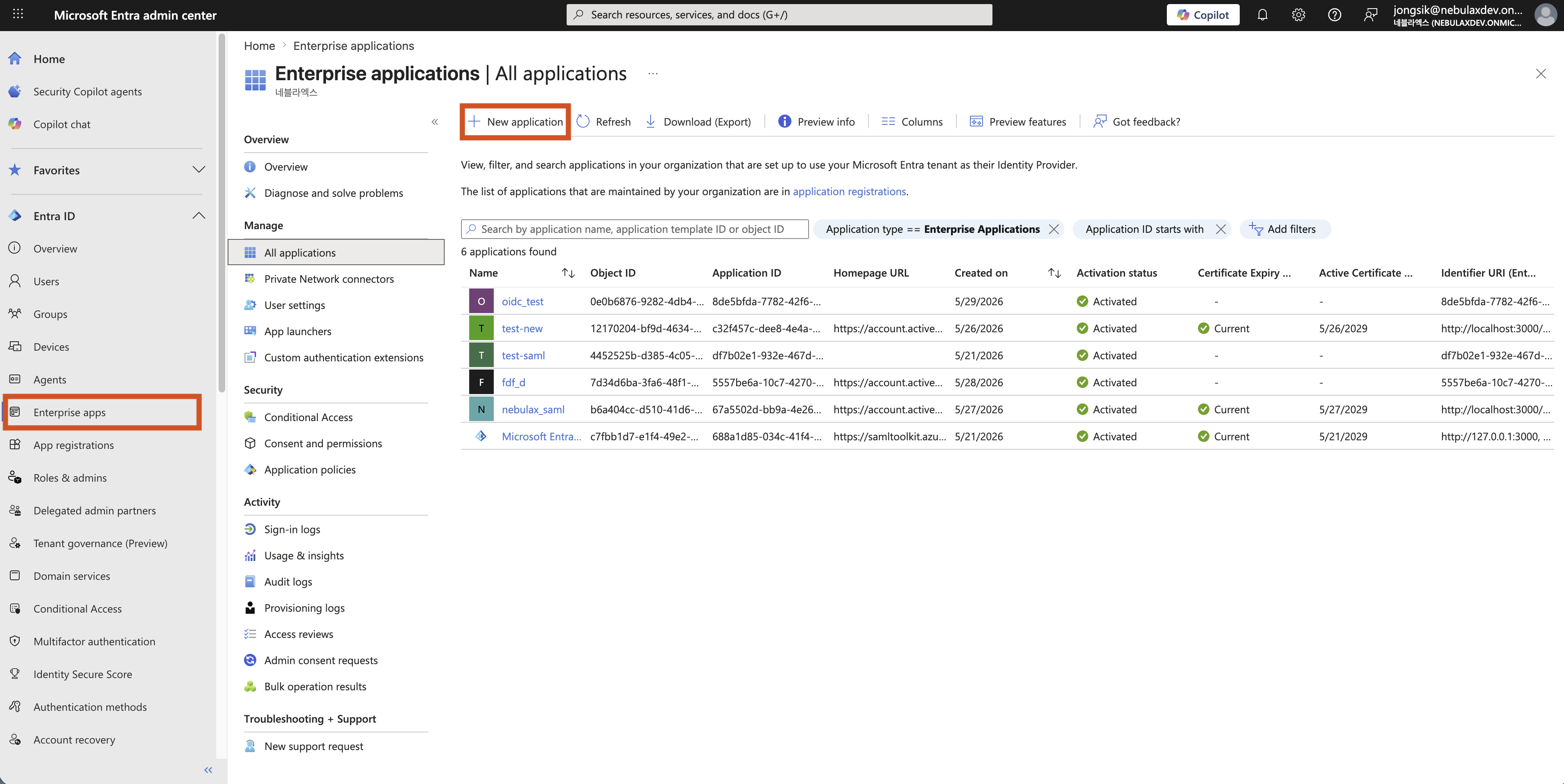Click the Diagnose and solve problems icon
This screenshot has width=1564, height=784.
coord(250,193)
